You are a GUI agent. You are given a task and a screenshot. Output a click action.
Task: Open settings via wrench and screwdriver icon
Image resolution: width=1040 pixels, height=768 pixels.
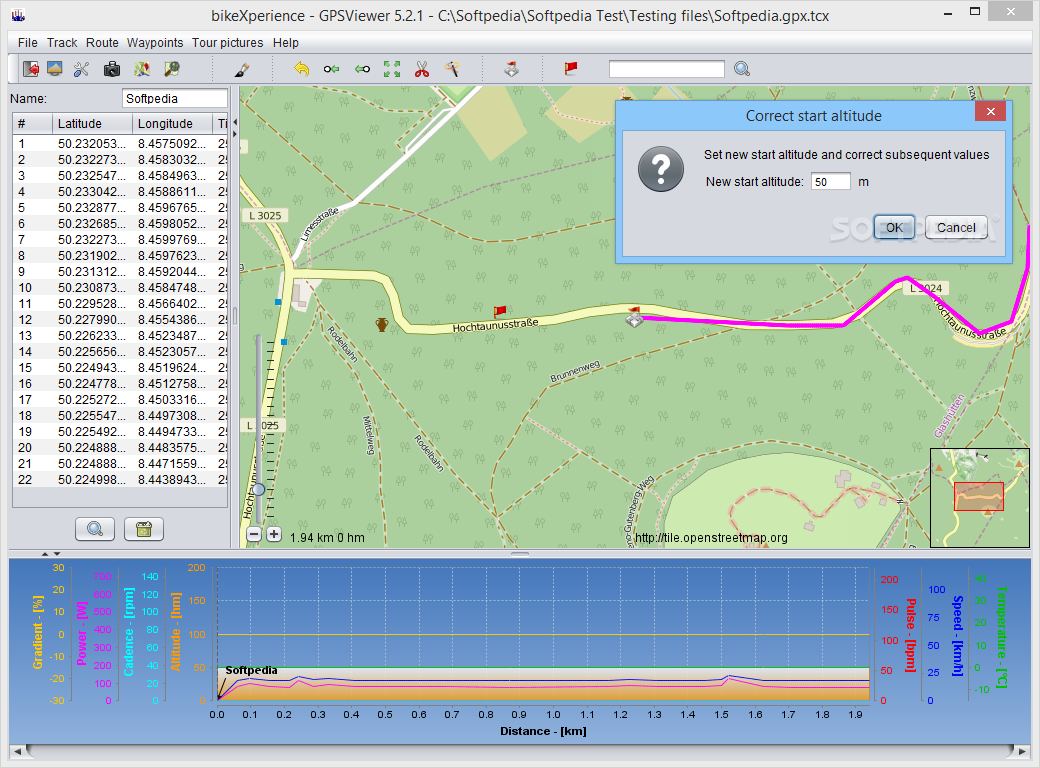click(x=82, y=69)
